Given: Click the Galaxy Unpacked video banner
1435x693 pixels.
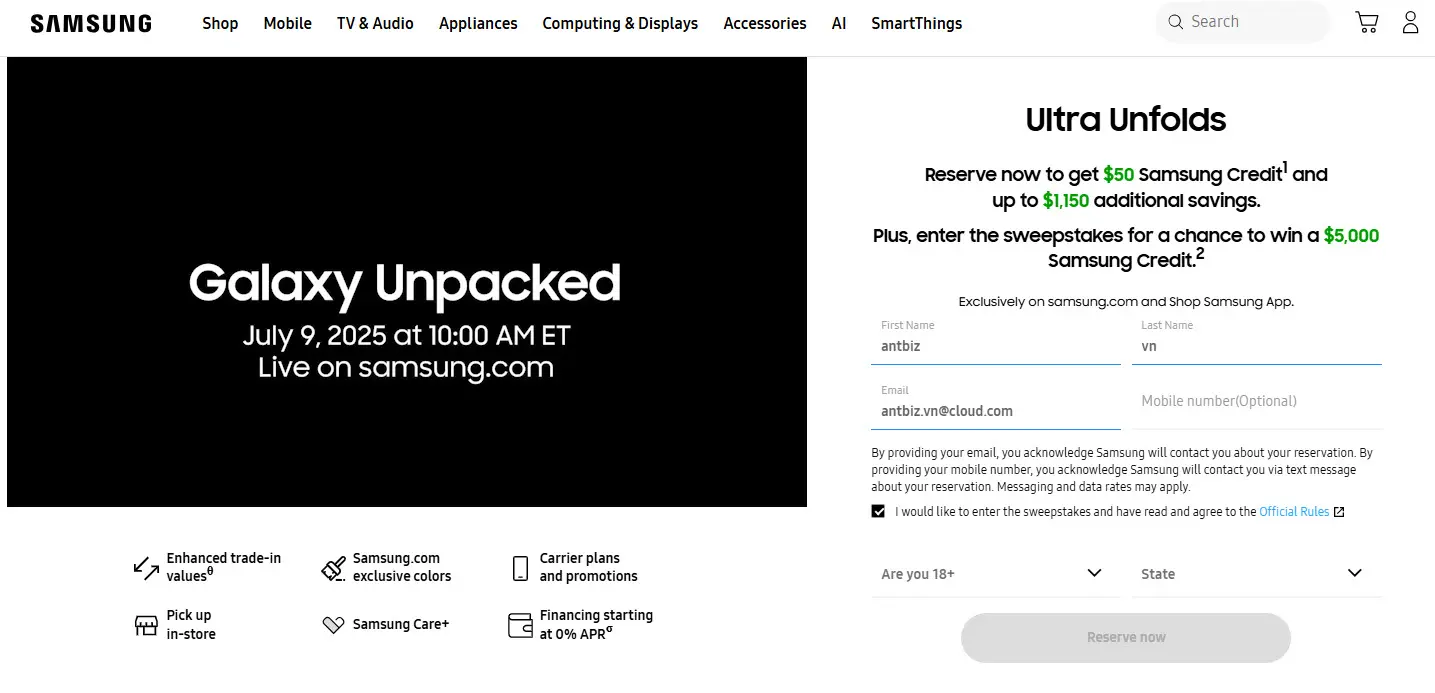Looking at the screenshot, I should point(407,282).
